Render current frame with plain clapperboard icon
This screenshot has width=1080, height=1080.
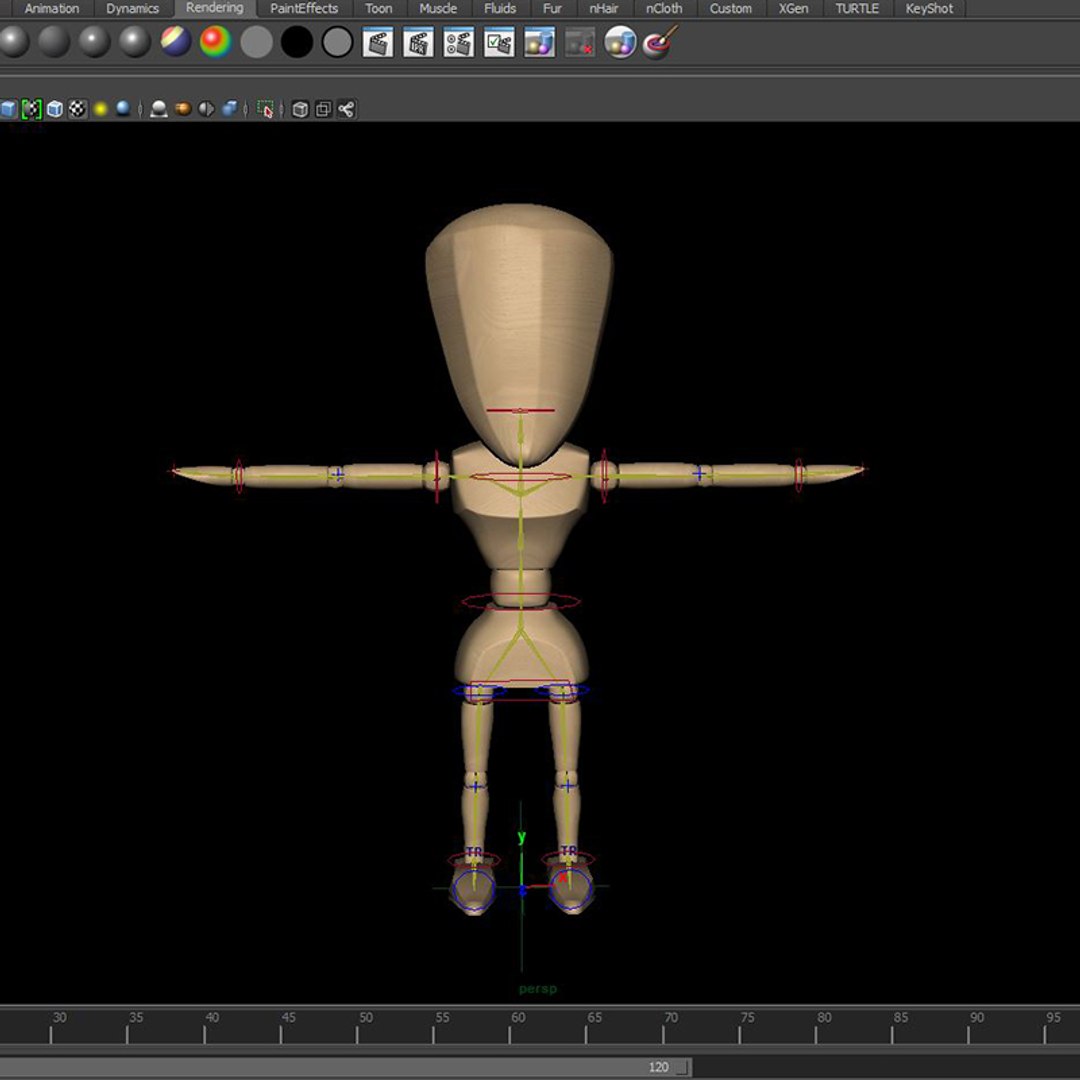tap(377, 42)
